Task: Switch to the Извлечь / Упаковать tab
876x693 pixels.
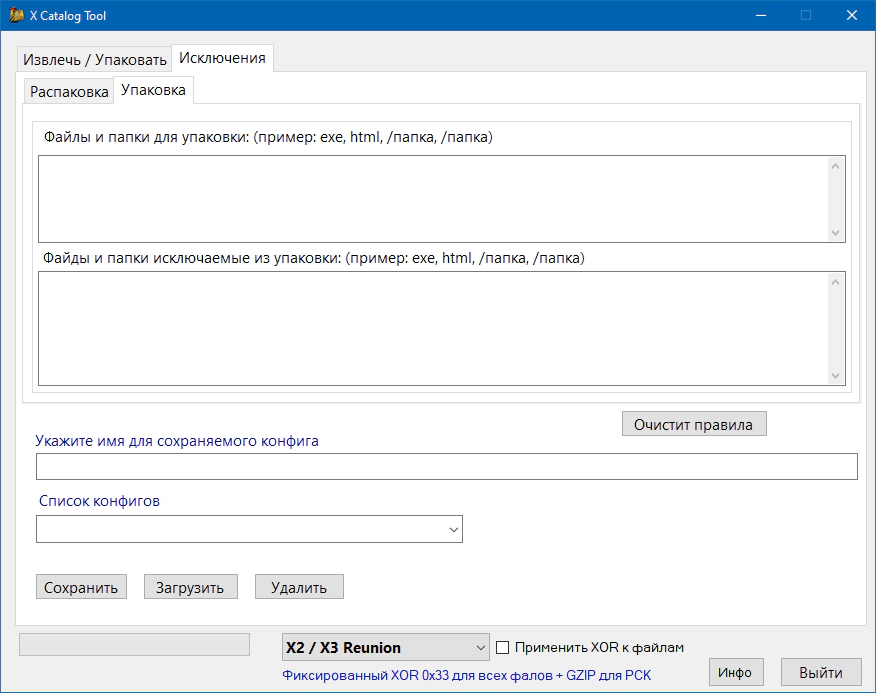Action: (x=94, y=59)
